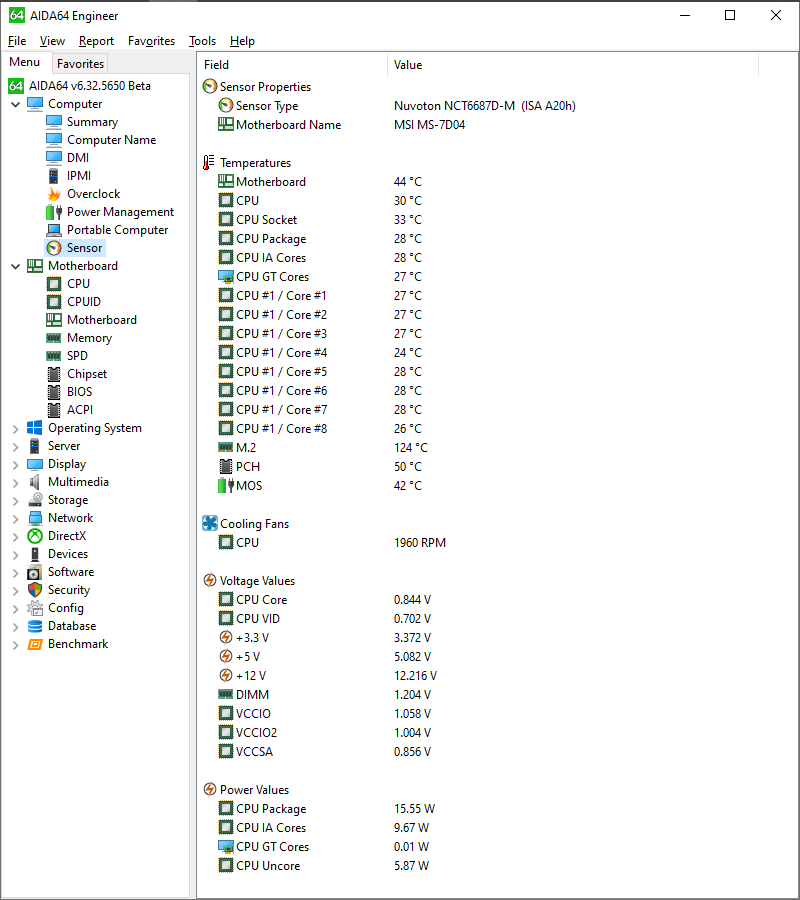
Task: Expand the Benchmark node
Action: (15, 645)
